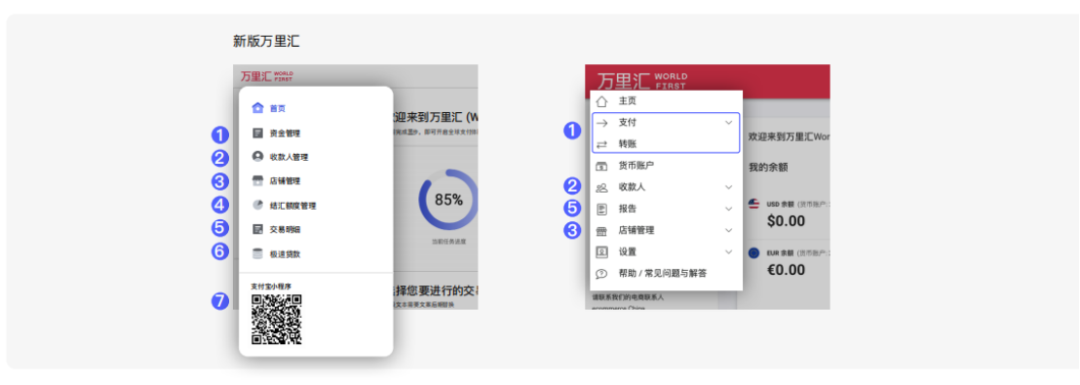Click the 交易明细 icon
The width and height of the screenshot is (1080, 385).
258,229
